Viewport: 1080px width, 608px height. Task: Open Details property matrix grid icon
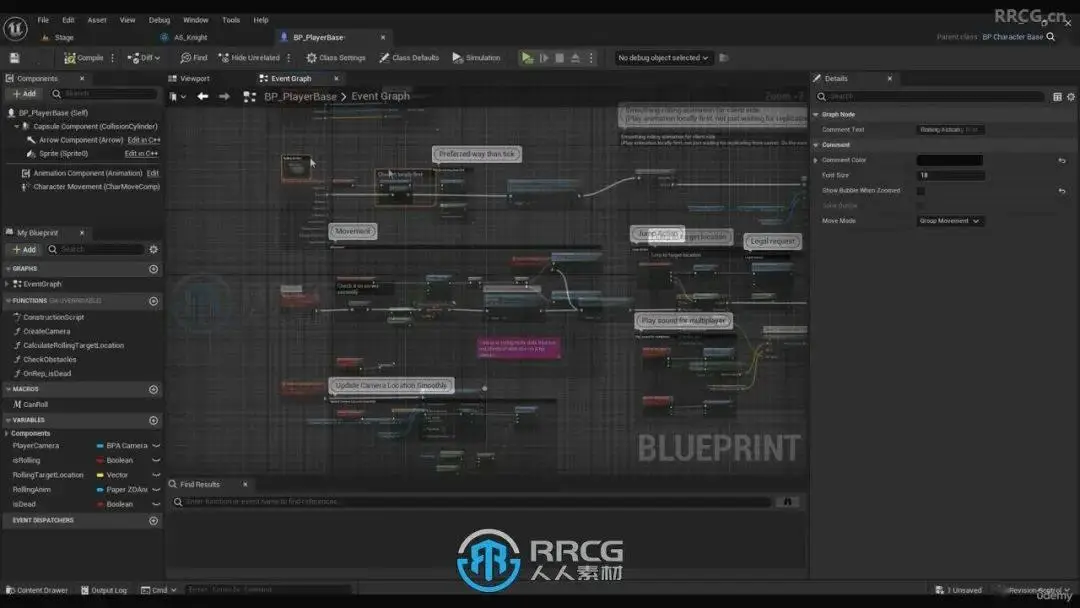click(1057, 96)
